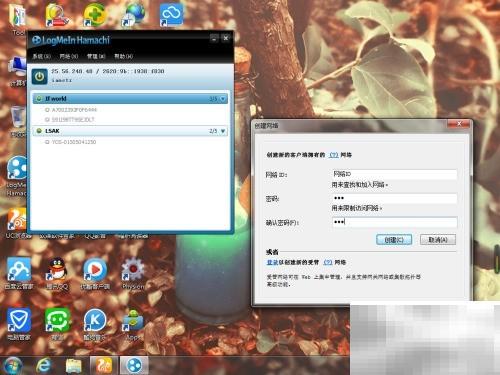The width and height of the screenshot is (500, 375).
Task: Click the (?) help link beside 受管
Action: (328, 262)
